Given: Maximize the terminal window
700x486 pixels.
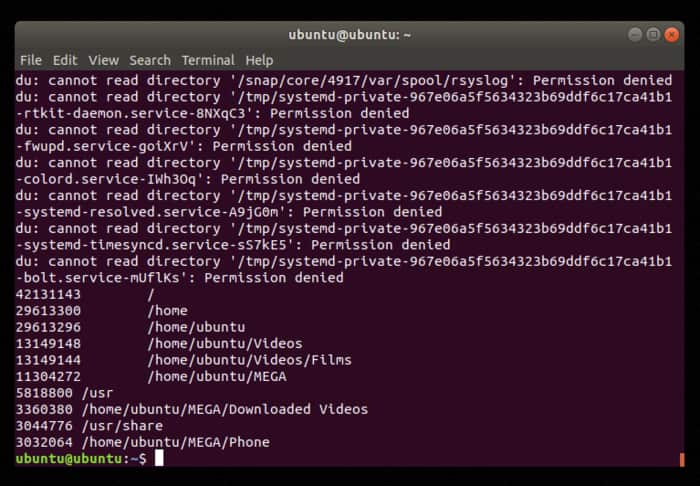Looking at the screenshot, I should (x=653, y=34).
